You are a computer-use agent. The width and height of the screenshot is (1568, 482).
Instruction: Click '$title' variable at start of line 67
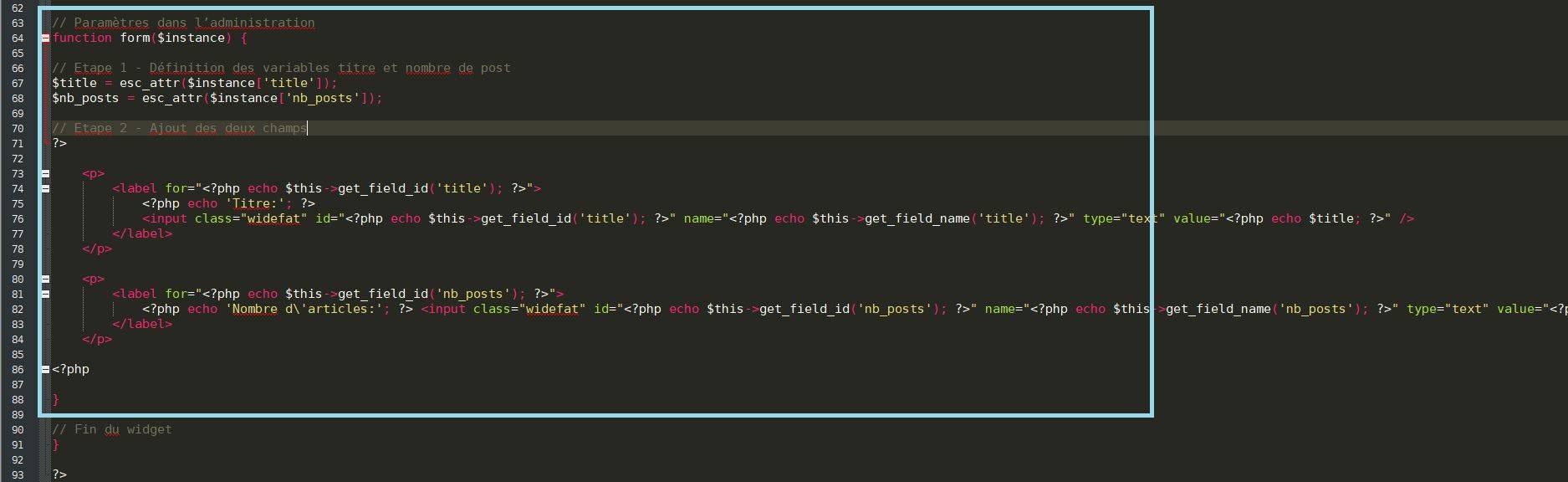point(74,83)
